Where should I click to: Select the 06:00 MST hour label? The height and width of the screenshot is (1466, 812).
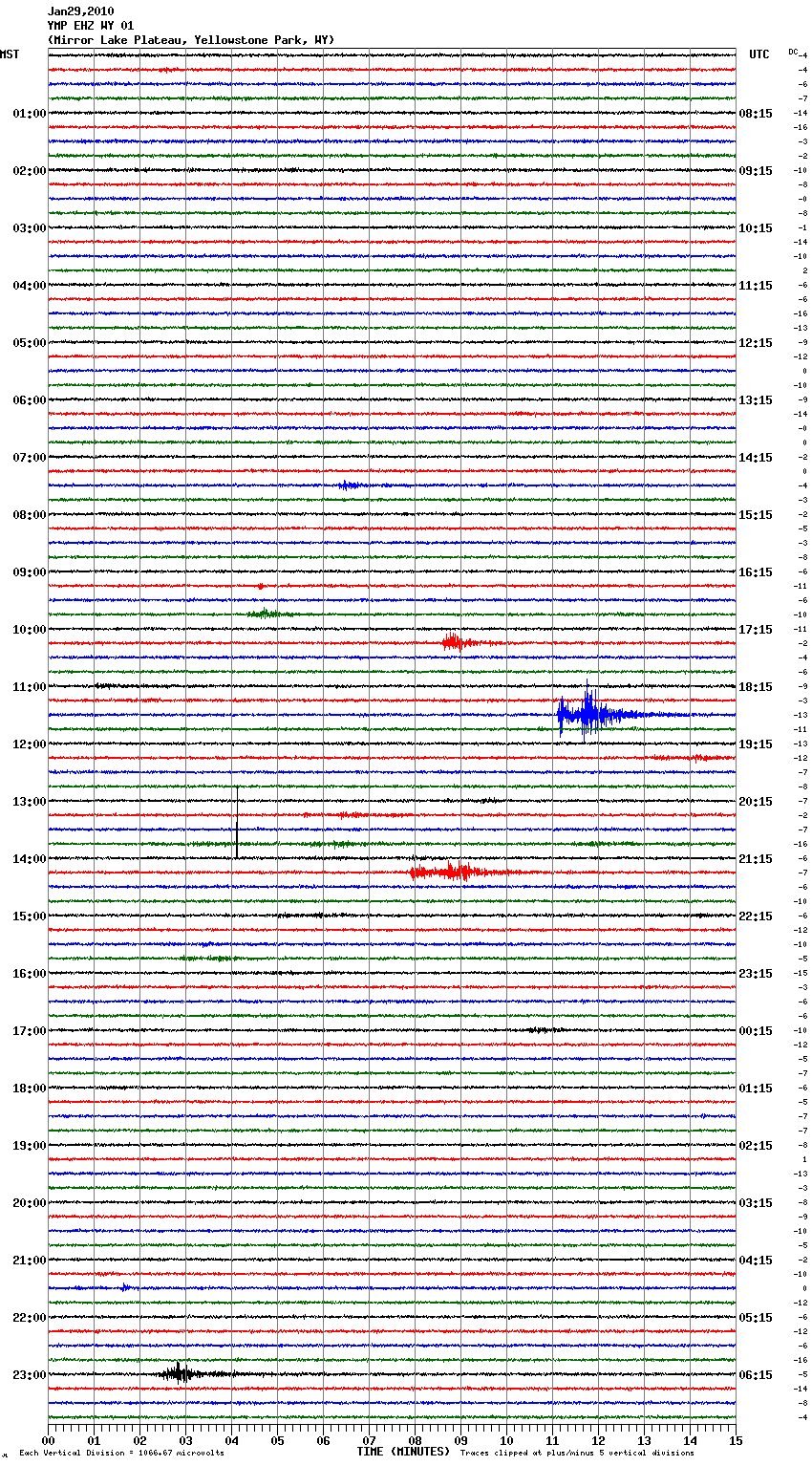(30, 400)
